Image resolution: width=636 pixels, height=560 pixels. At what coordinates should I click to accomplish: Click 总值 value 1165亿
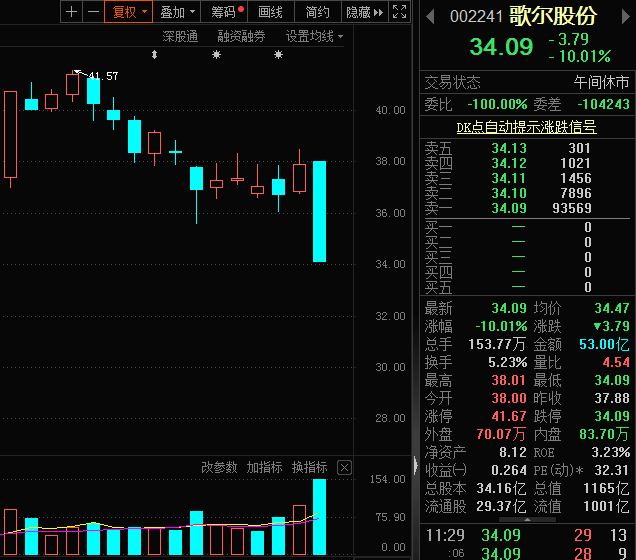click(x=606, y=489)
